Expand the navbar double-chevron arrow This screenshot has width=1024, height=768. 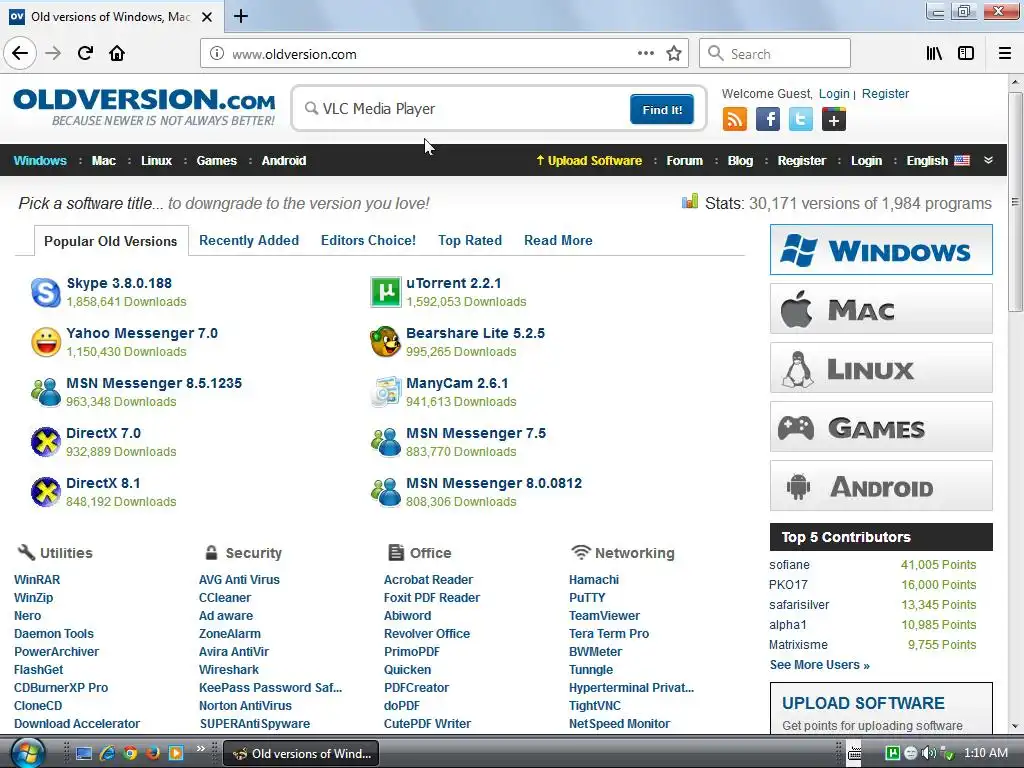click(988, 161)
